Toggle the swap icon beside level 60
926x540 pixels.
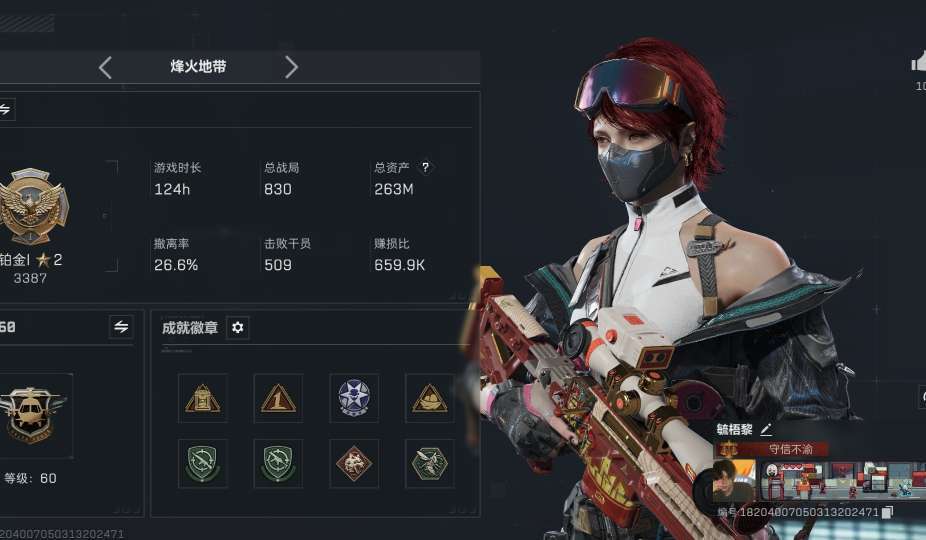coord(121,327)
